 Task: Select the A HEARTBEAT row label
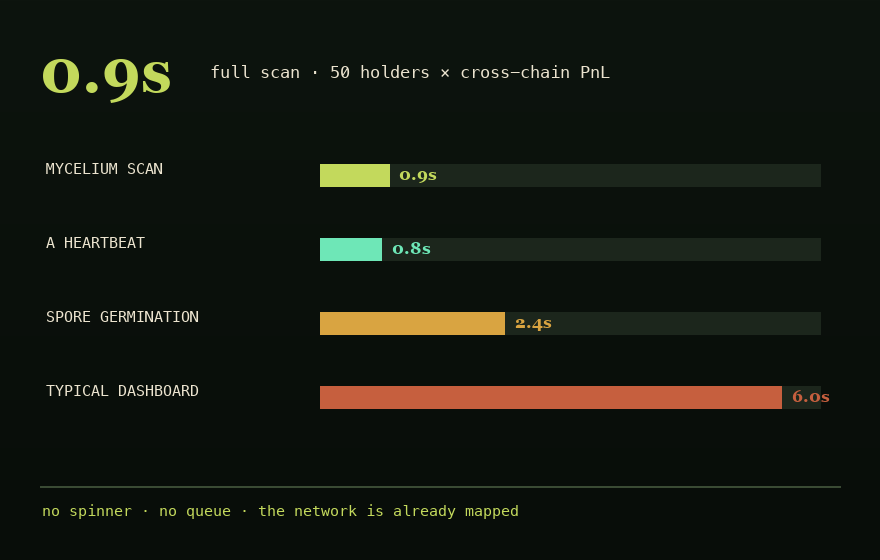coord(95,243)
